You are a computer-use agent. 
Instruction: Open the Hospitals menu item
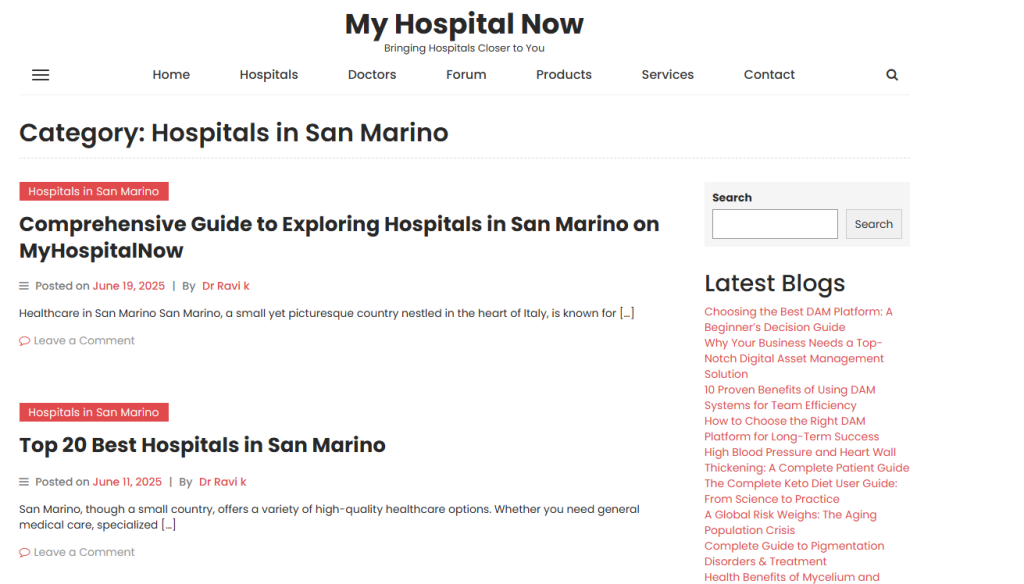pos(268,74)
